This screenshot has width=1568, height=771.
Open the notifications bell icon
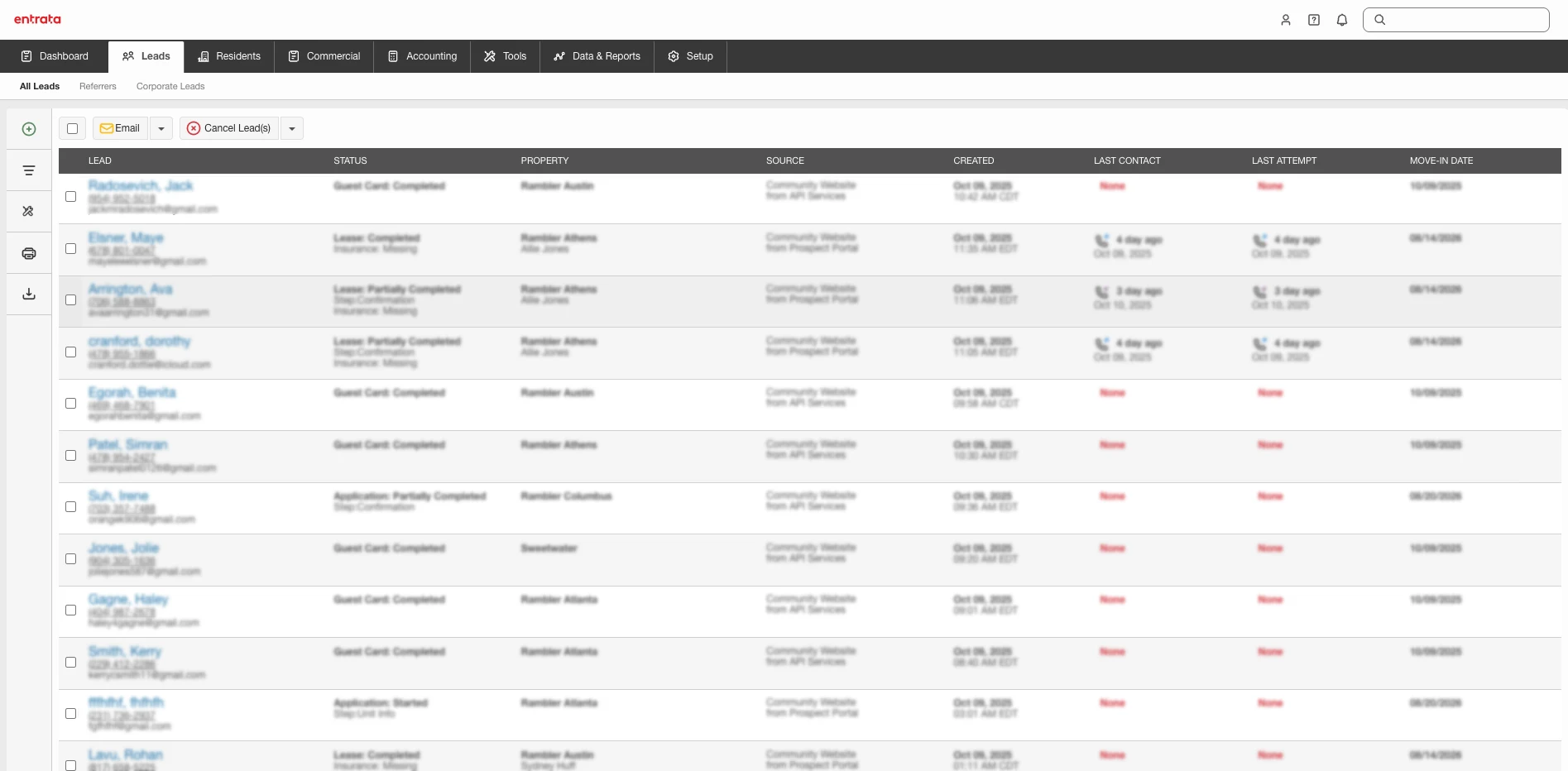pos(1342,20)
